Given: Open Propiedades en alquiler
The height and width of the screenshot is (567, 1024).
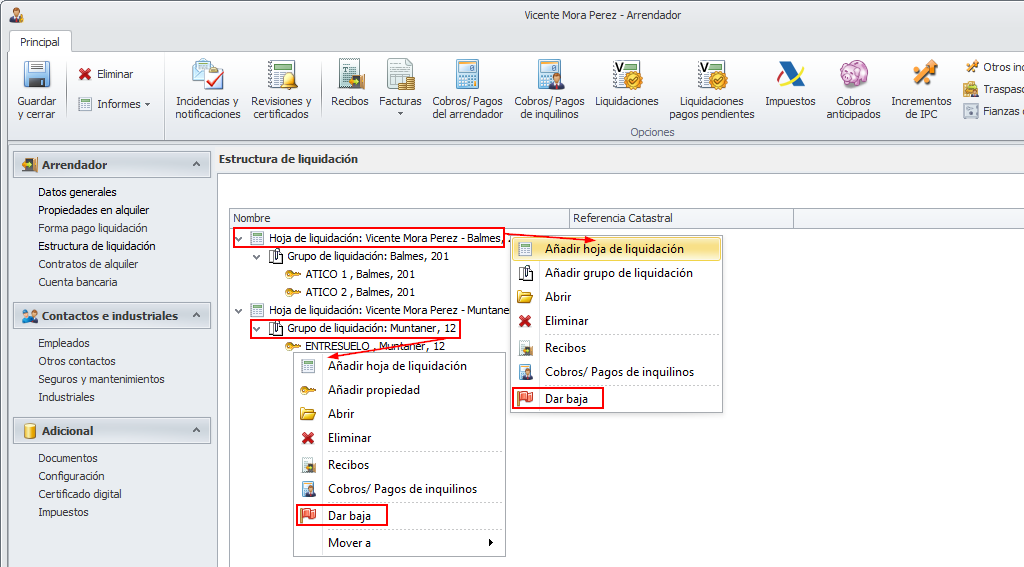Looking at the screenshot, I should click(93, 210).
